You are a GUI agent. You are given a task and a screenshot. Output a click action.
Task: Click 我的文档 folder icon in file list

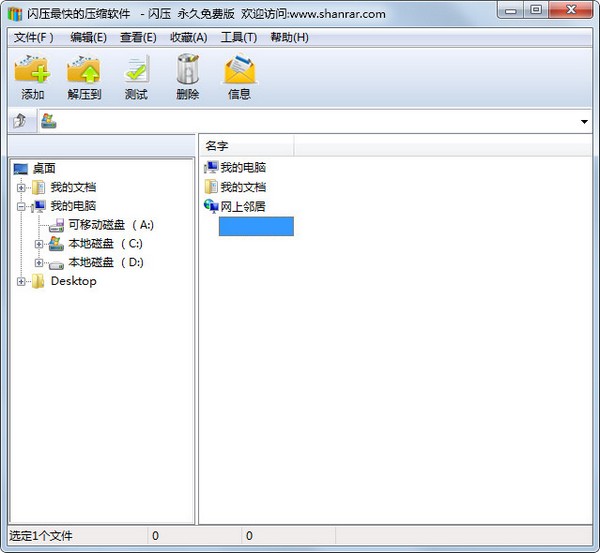[x=211, y=187]
